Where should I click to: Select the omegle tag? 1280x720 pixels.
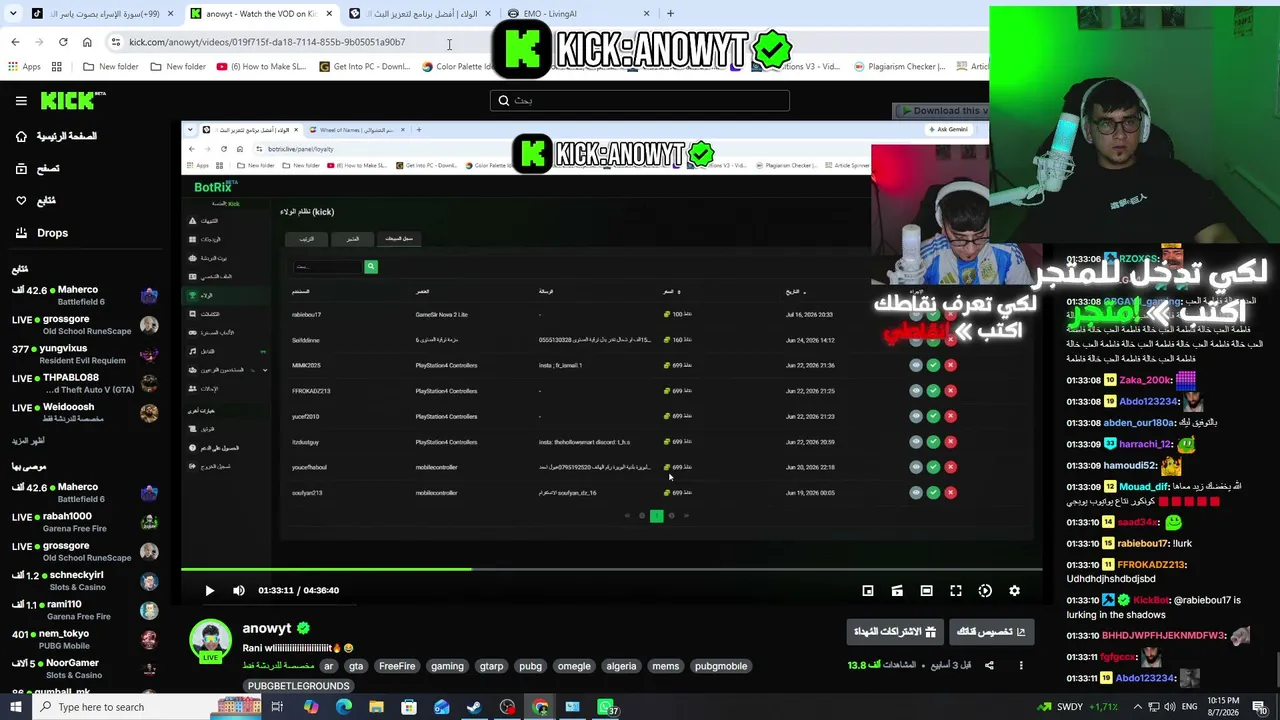coord(574,666)
